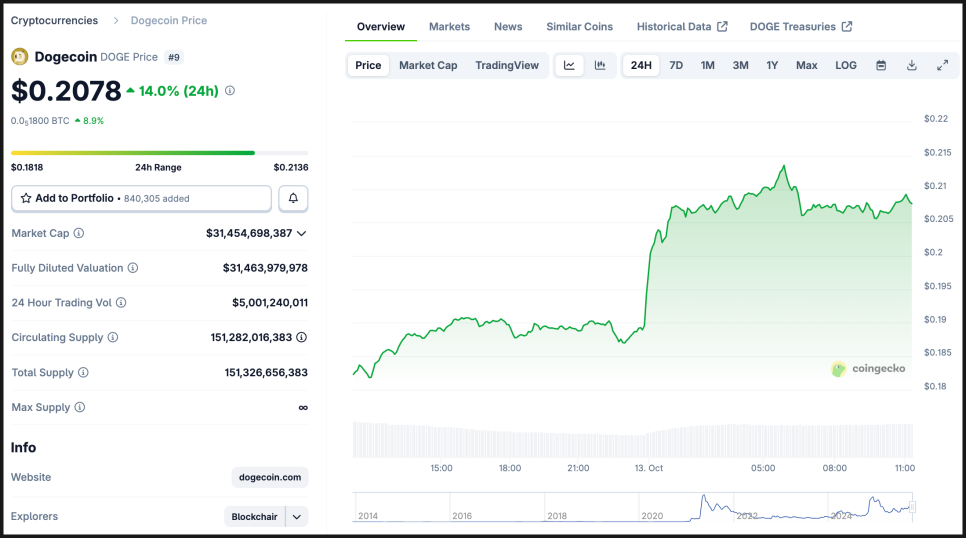Switch chart to Market Cap view

[x=428, y=66]
